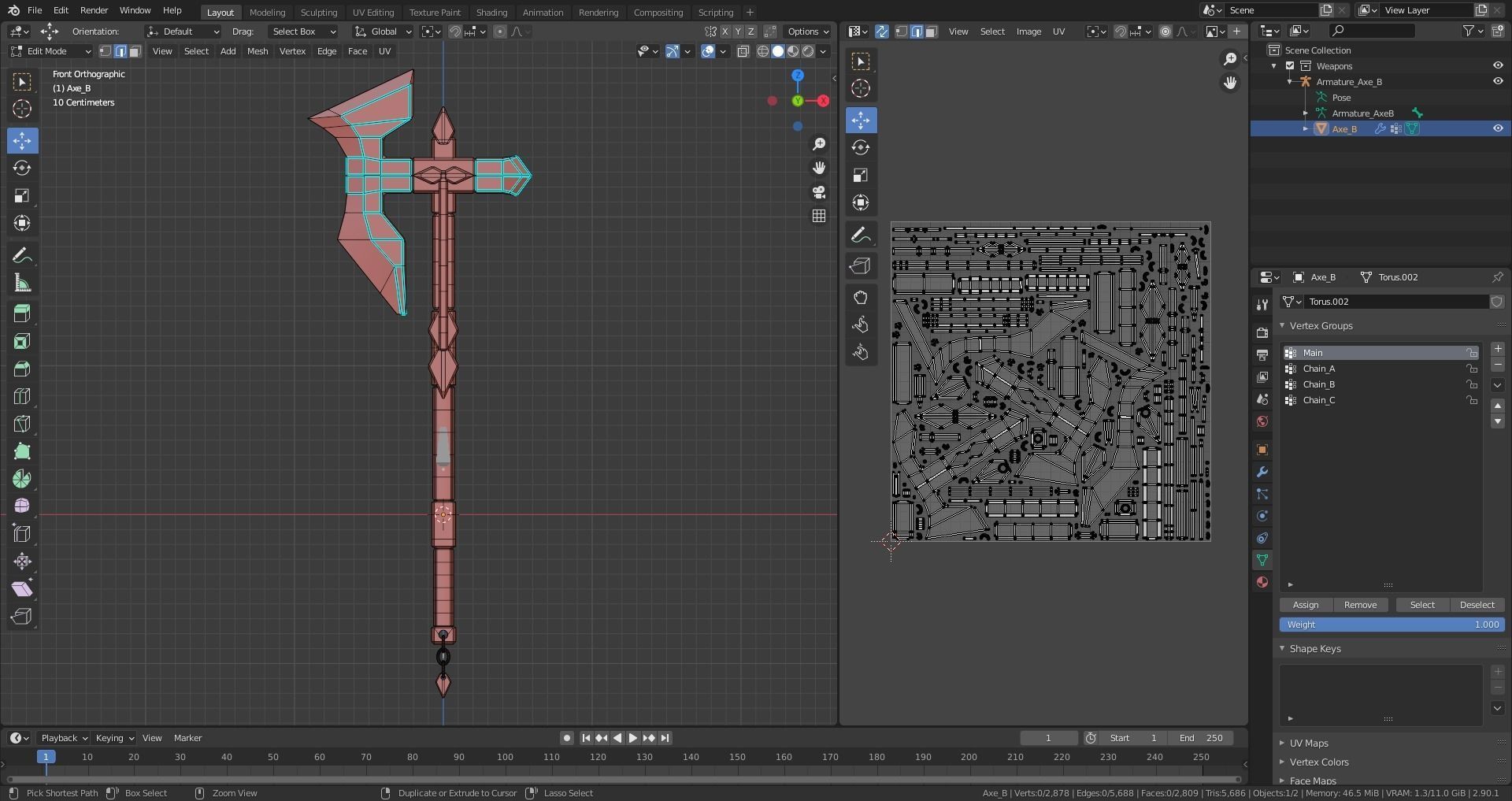Select the Spin tool
This screenshot has width=1512, height=801.
pyautogui.click(x=22, y=479)
